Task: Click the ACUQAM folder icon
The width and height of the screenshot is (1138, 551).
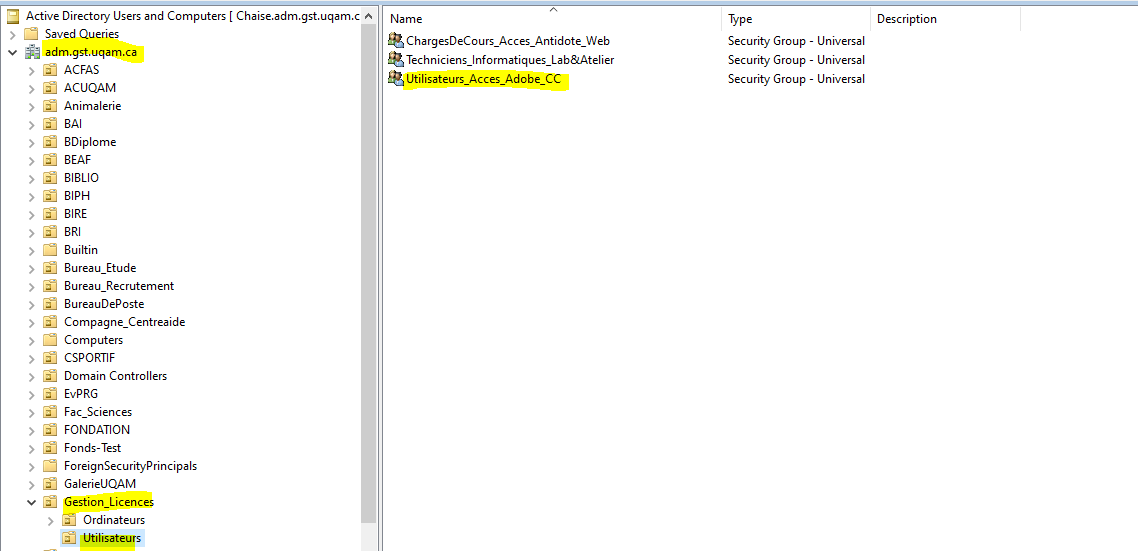Action: [x=50, y=88]
